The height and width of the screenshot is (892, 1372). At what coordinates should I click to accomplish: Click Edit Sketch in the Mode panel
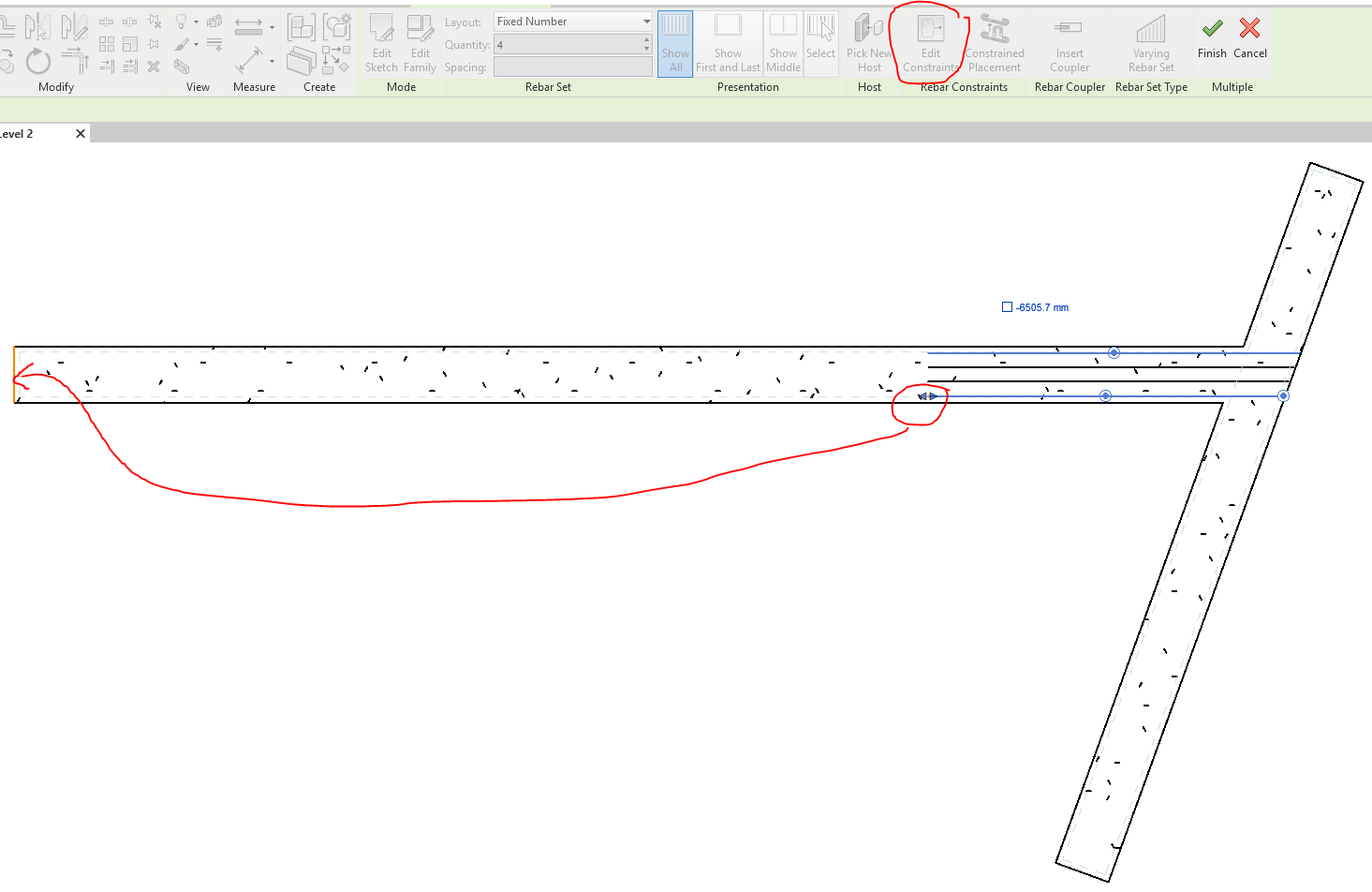tap(381, 44)
